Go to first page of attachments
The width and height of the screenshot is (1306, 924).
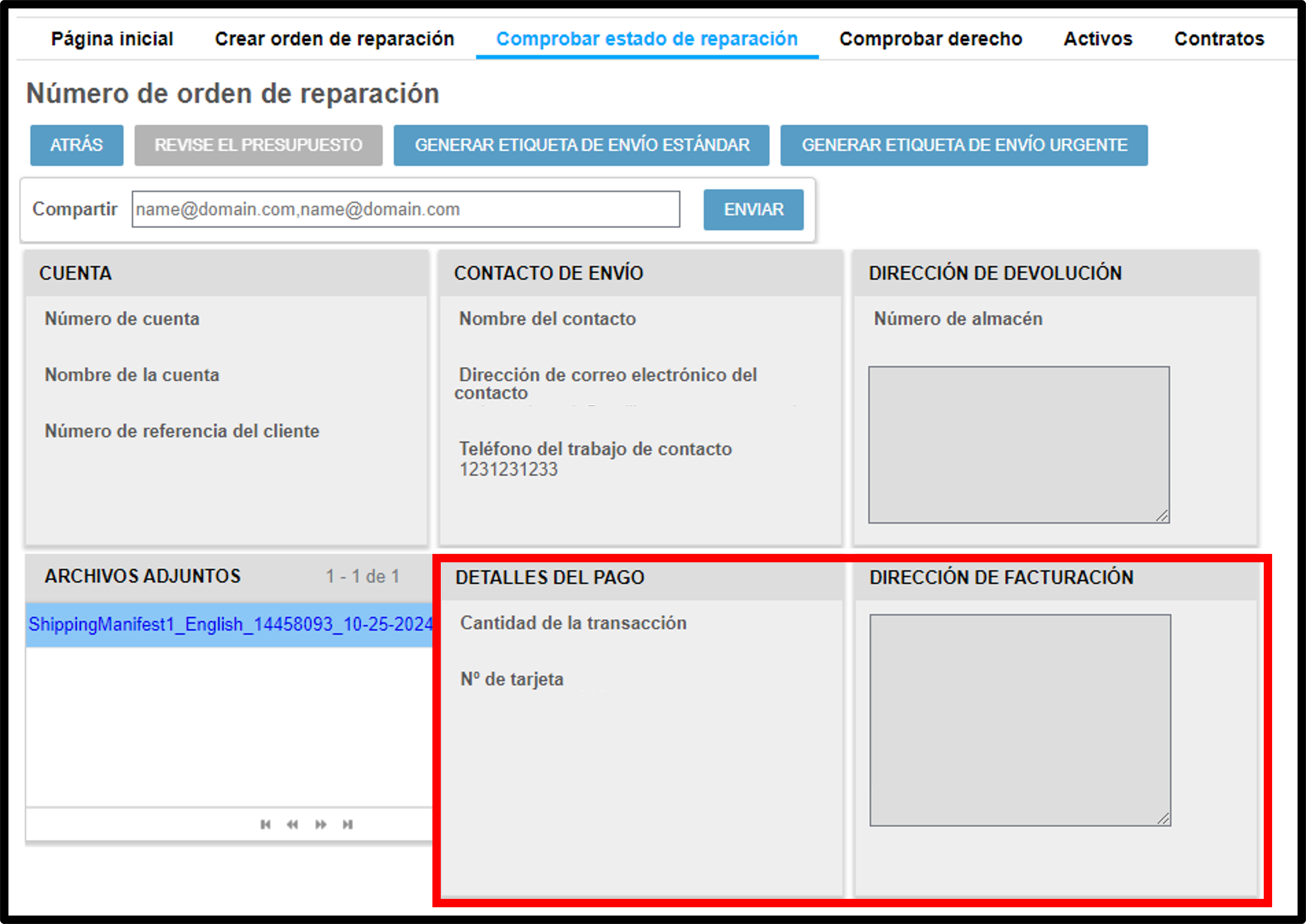click(265, 824)
